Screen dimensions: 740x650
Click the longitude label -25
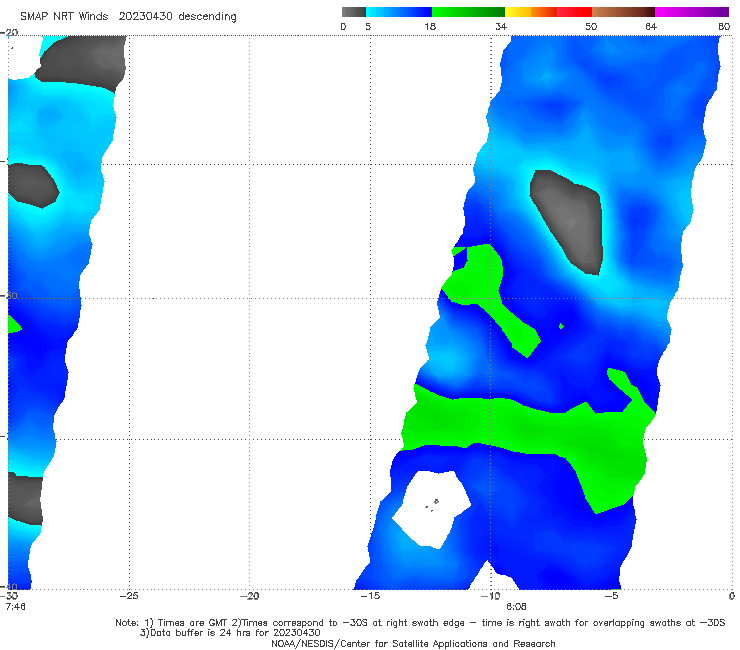click(x=129, y=596)
